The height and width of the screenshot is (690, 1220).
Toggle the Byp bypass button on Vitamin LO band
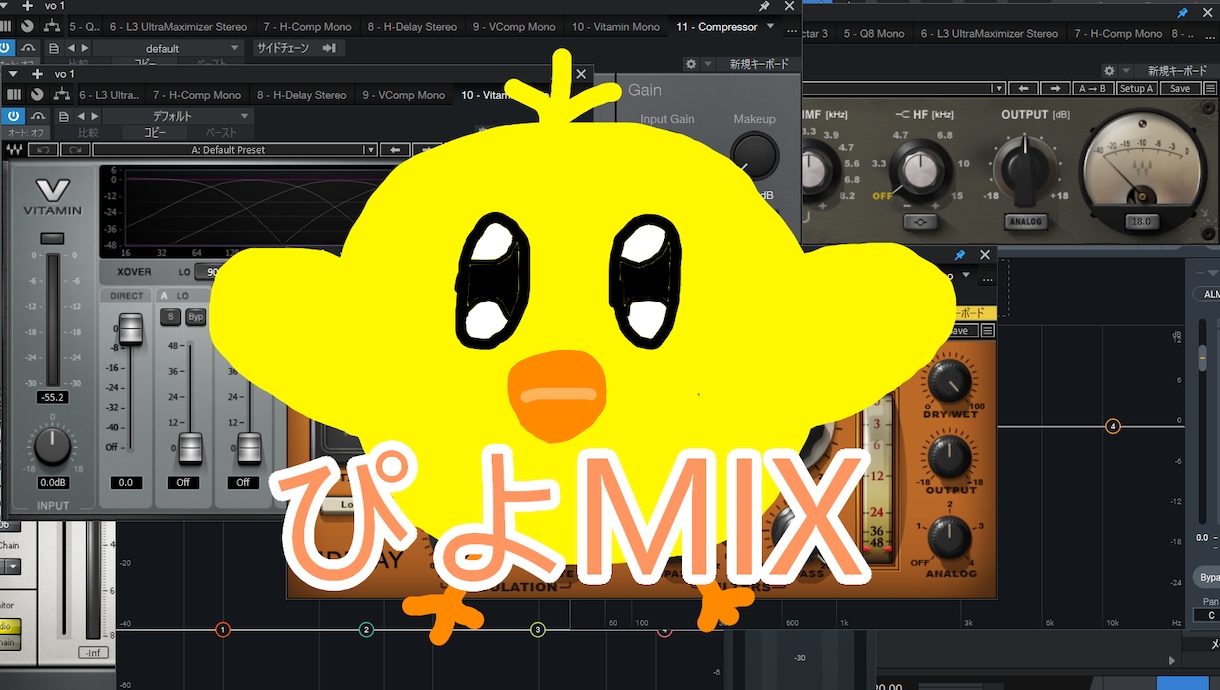point(196,317)
